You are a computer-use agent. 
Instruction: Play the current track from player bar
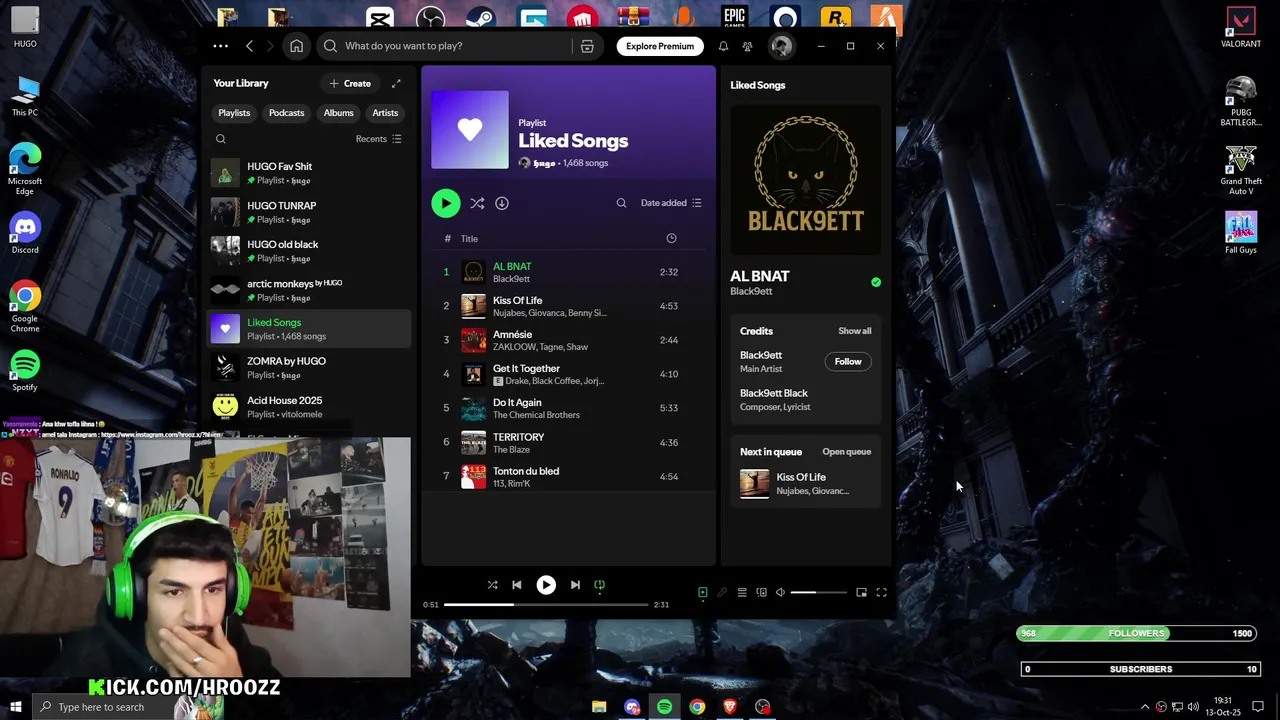coord(546,585)
